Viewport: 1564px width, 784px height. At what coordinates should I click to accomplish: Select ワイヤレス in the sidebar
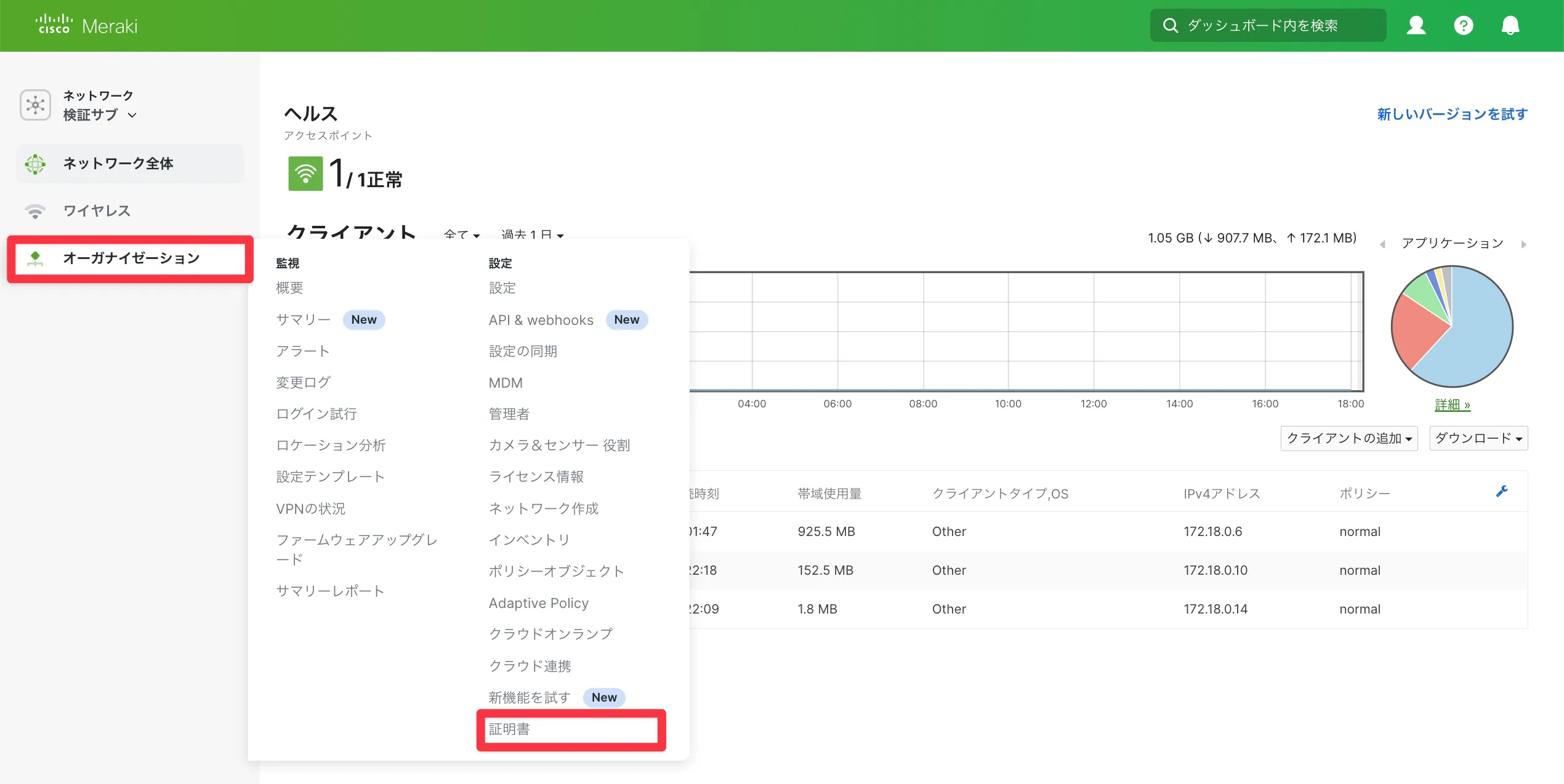[97, 211]
